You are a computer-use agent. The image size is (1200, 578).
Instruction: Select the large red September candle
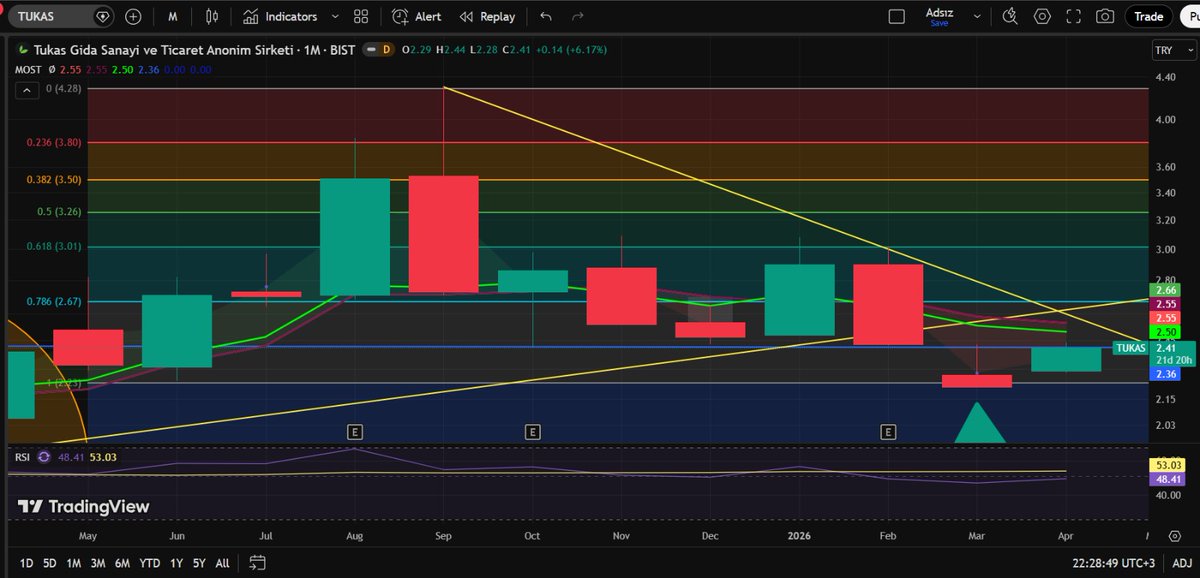coord(443,234)
